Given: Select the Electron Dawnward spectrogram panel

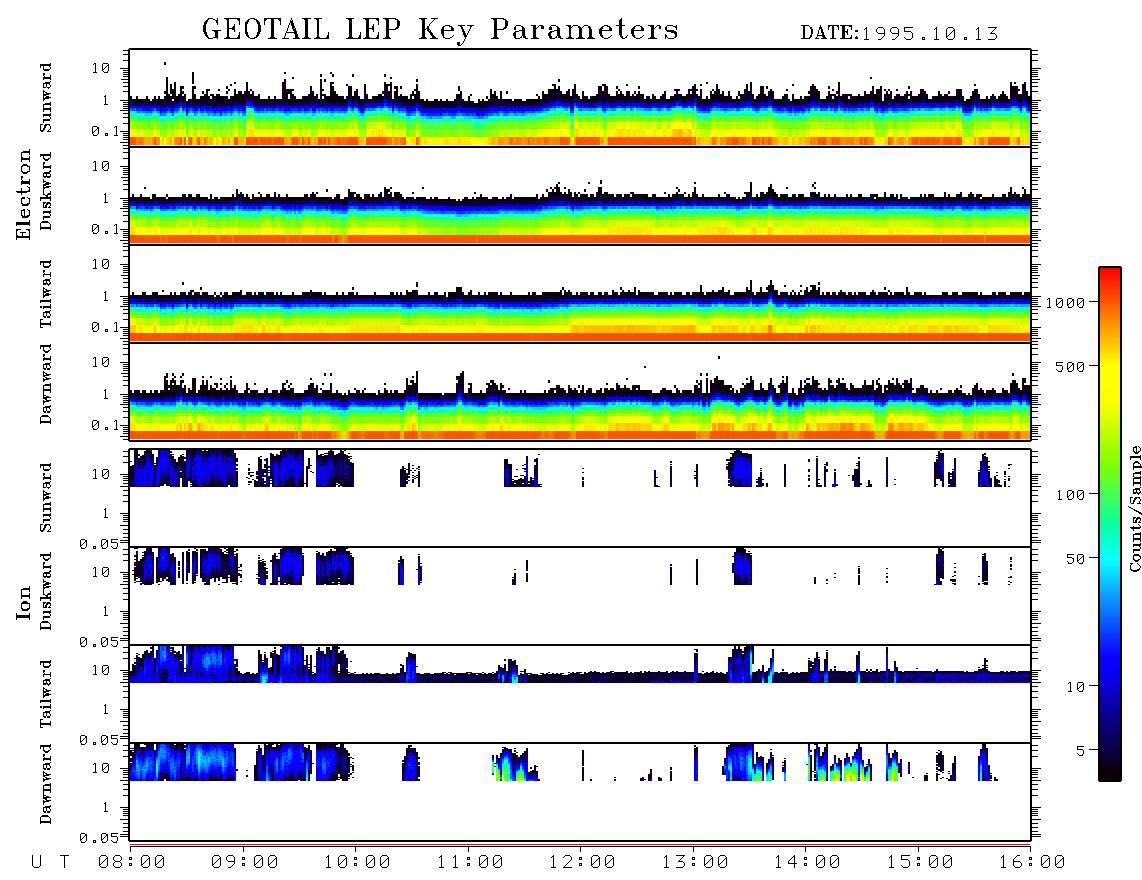Looking at the screenshot, I should 580,391.
